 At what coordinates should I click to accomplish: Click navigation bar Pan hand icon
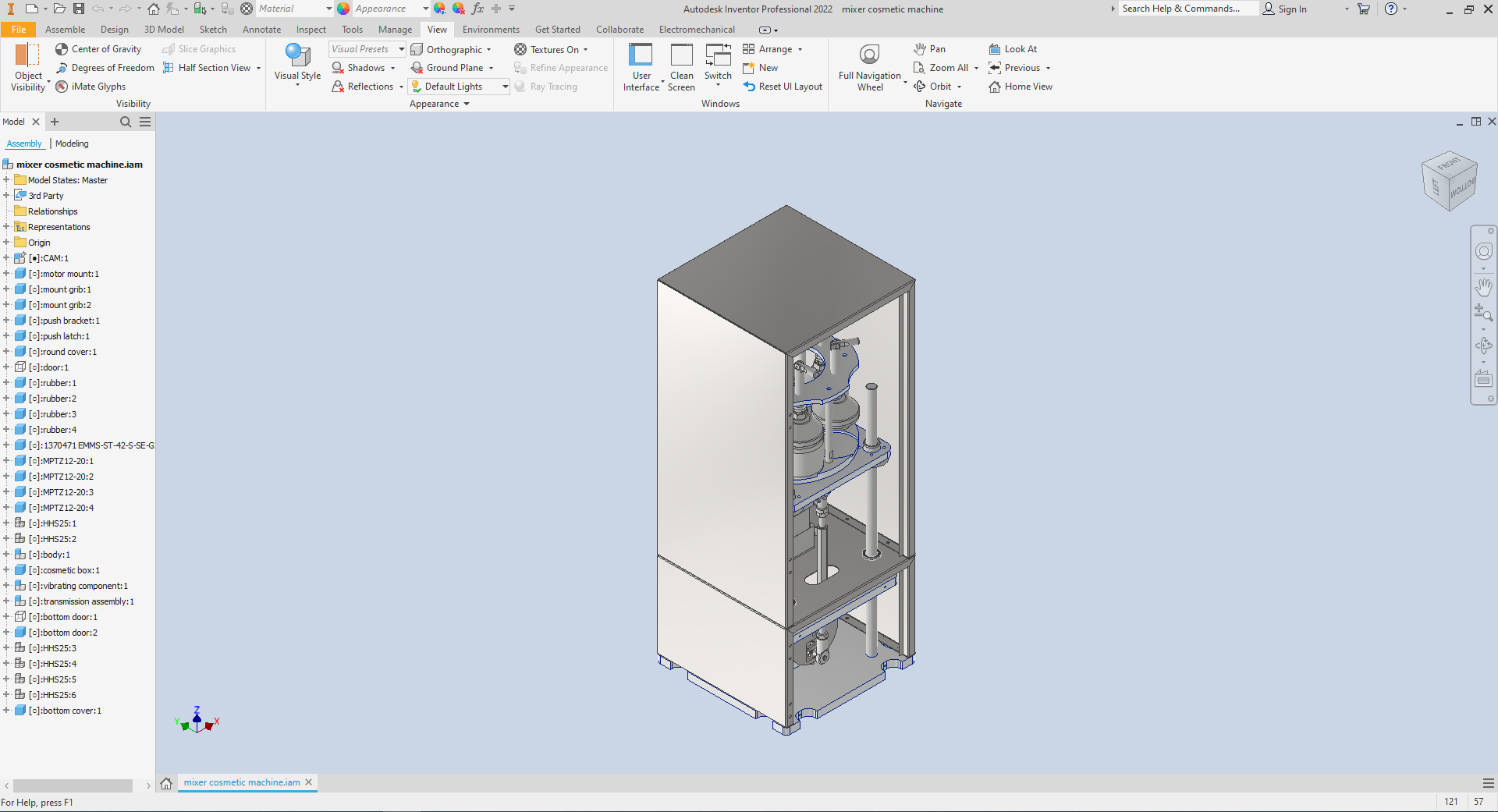click(x=1483, y=287)
